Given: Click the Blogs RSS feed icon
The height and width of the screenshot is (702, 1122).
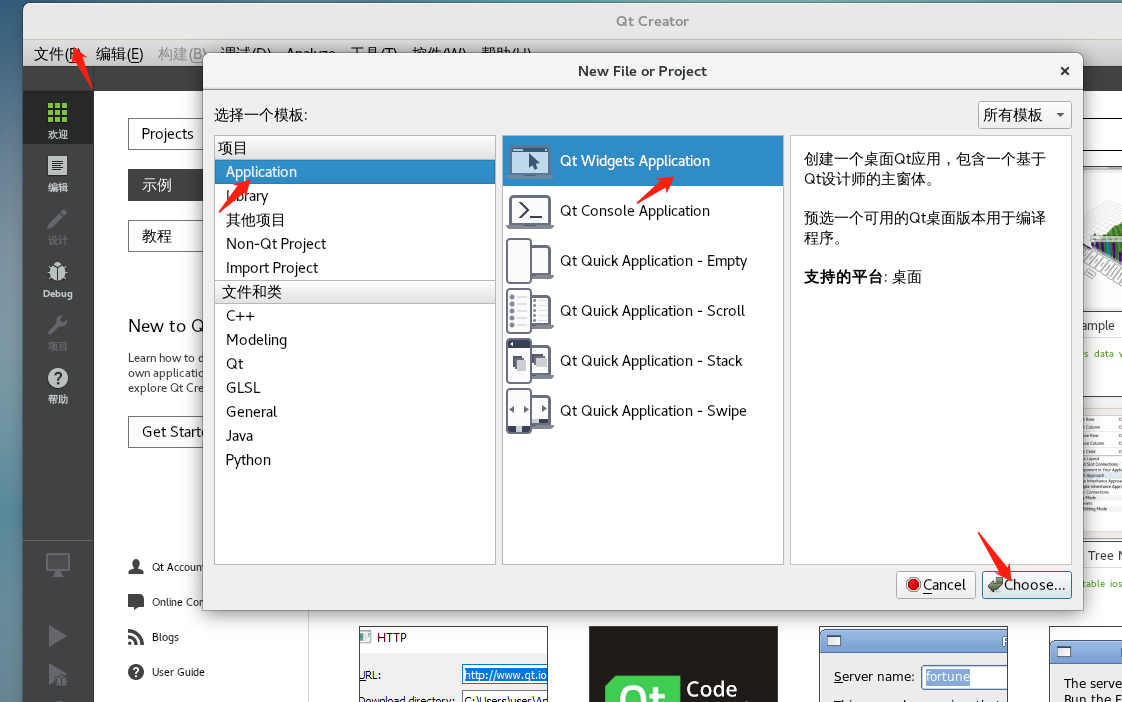Looking at the screenshot, I should (x=136, y=637).
